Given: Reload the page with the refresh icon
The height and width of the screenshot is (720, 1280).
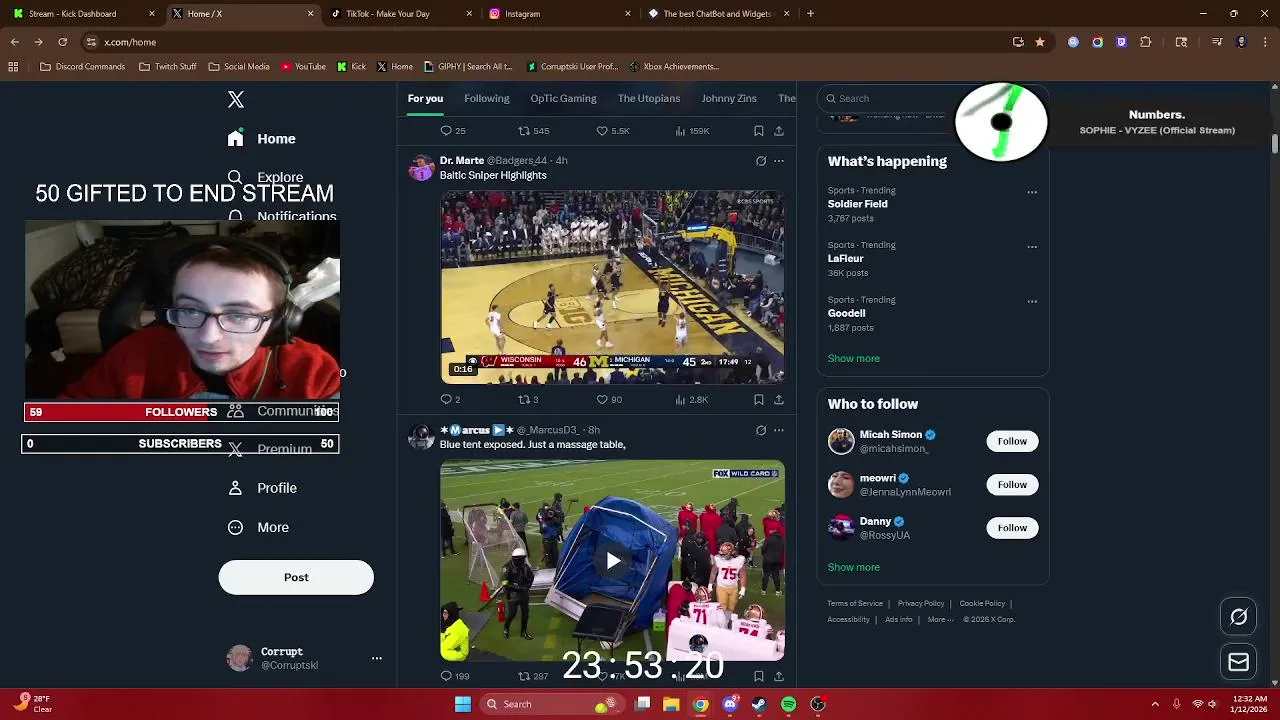Looking at the screenshot, I should point(62,42).
